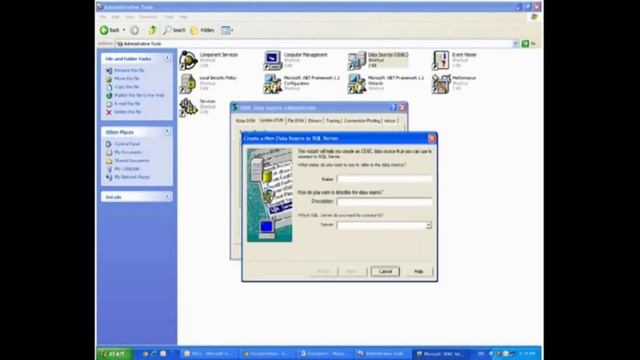Open the Server dropdown list
Viewport: 640px width, 360px height.
pyautogui.click(x=428, y=225)
